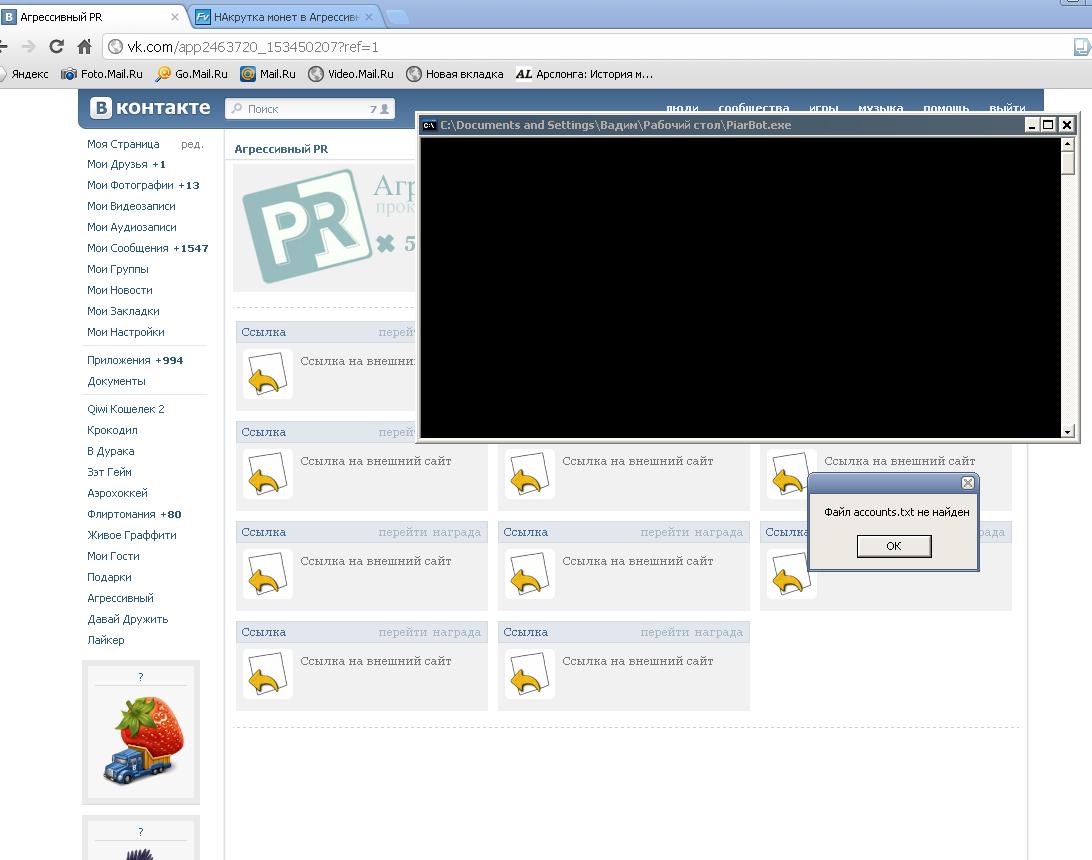The width and height of the screenshot is (1092, 860).
Task: Open Мои Сообщения
Action: [x=147, y=248]
